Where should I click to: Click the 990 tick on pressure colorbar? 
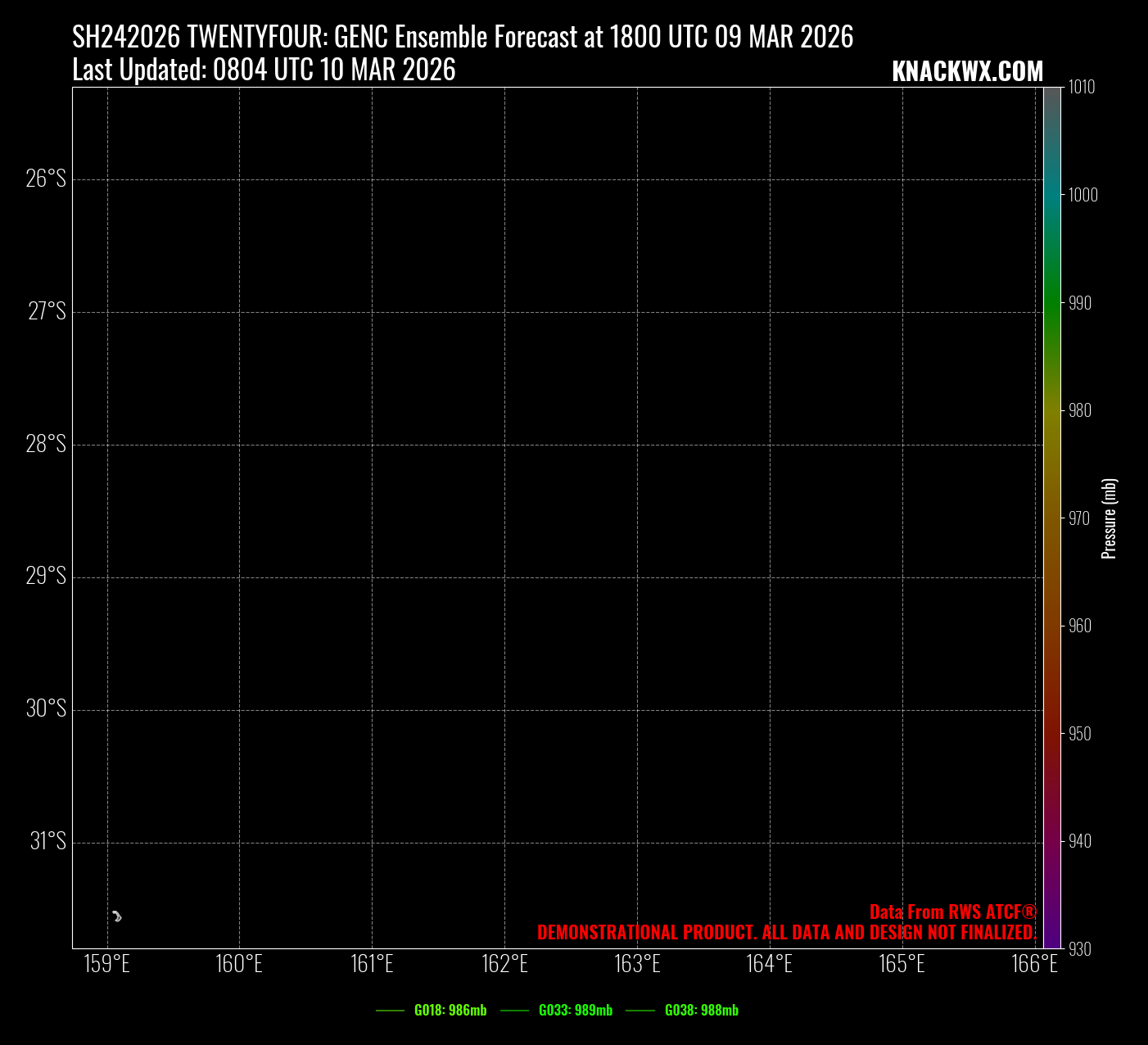tap(1080, 303)
